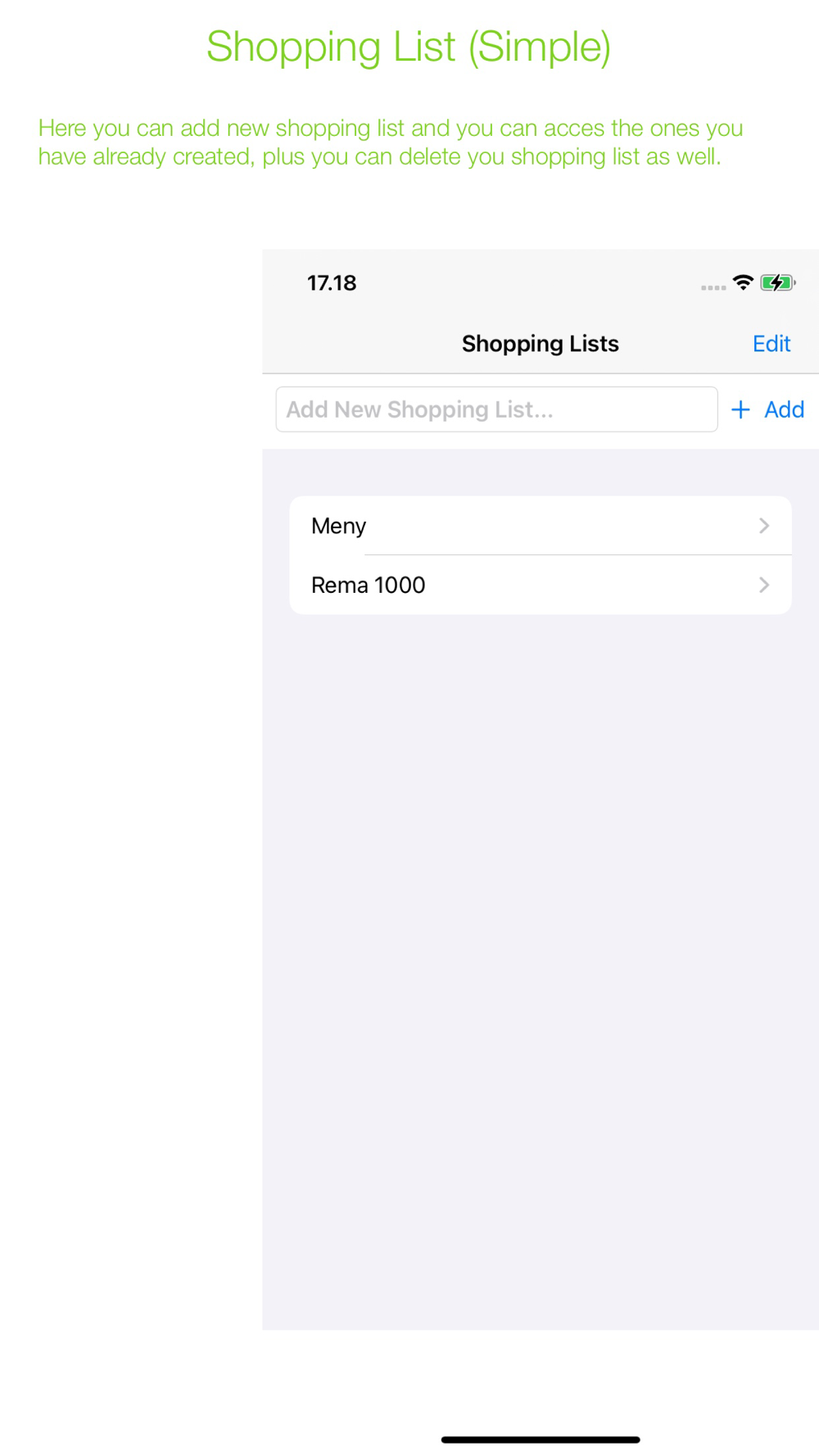
Task: Expand Meny using its chevron arrow
Action: [x=764, y=526]
